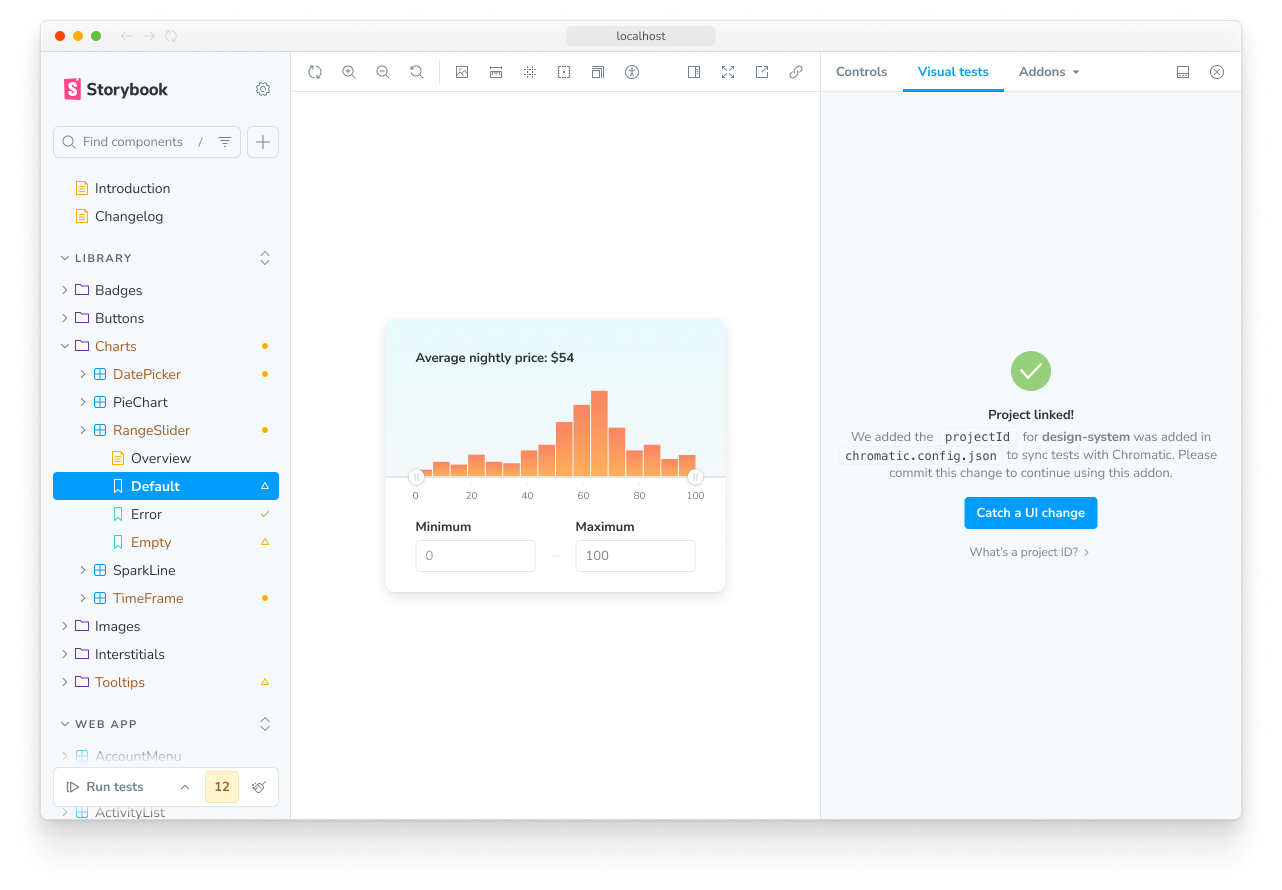Type in the Minimum price field
Viewport: 1282px width, 890px height.
pyautogui.click(x=475, y=556)
